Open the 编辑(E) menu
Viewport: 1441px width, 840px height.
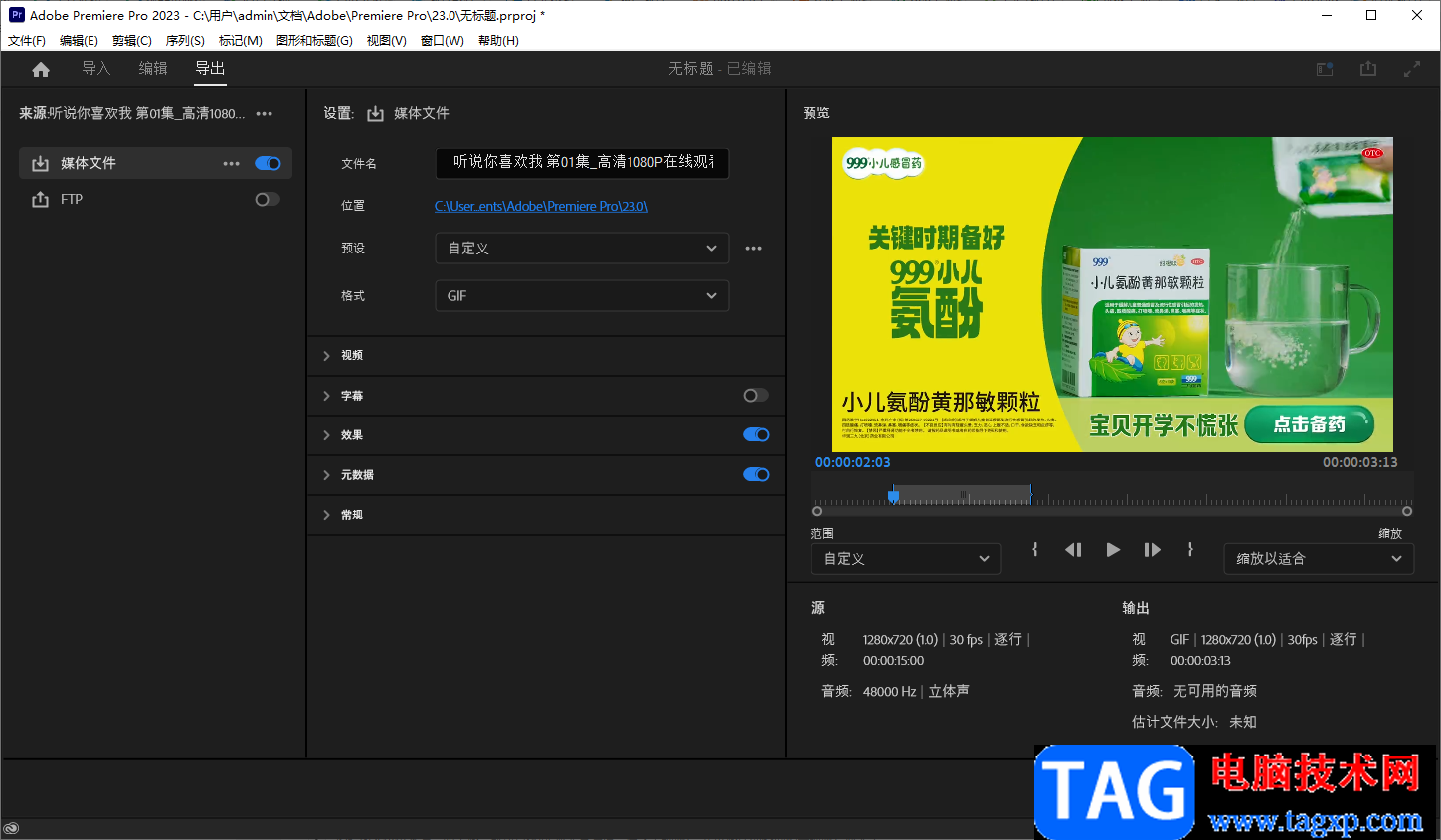[x=79, y=41]
